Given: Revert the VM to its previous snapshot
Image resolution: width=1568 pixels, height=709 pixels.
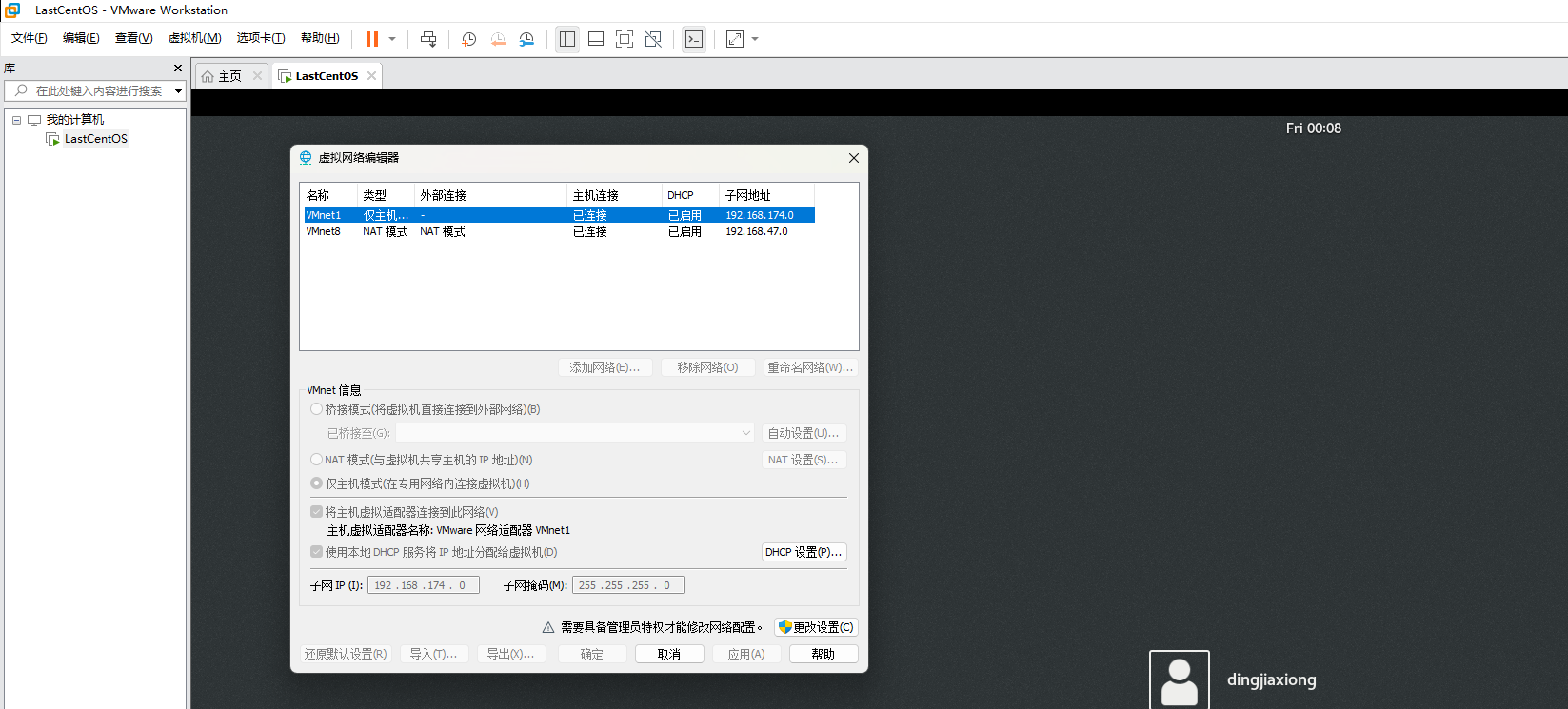Looking at the screenshot, I should [x=498, y=39].
